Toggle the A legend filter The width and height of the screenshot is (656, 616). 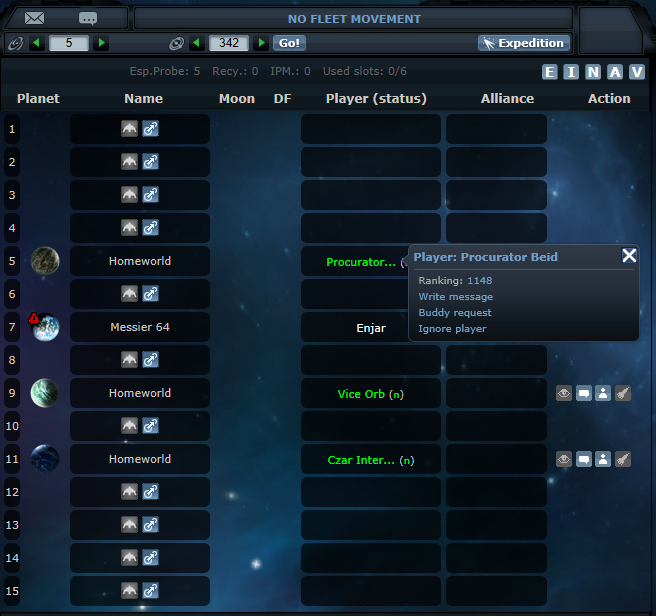pyautogui.click(x=615, y=72)
